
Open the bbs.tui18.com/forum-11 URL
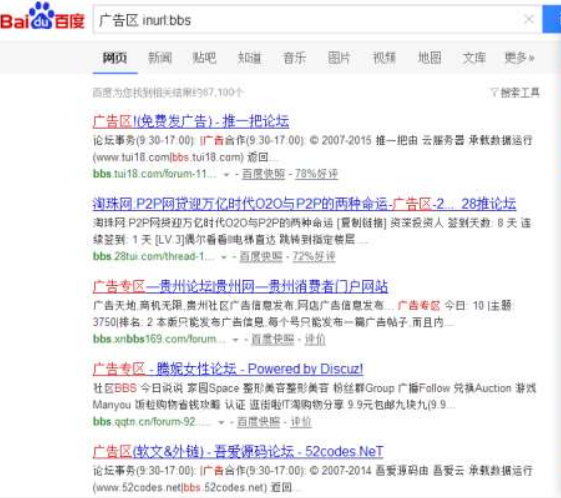click(155, 174)
